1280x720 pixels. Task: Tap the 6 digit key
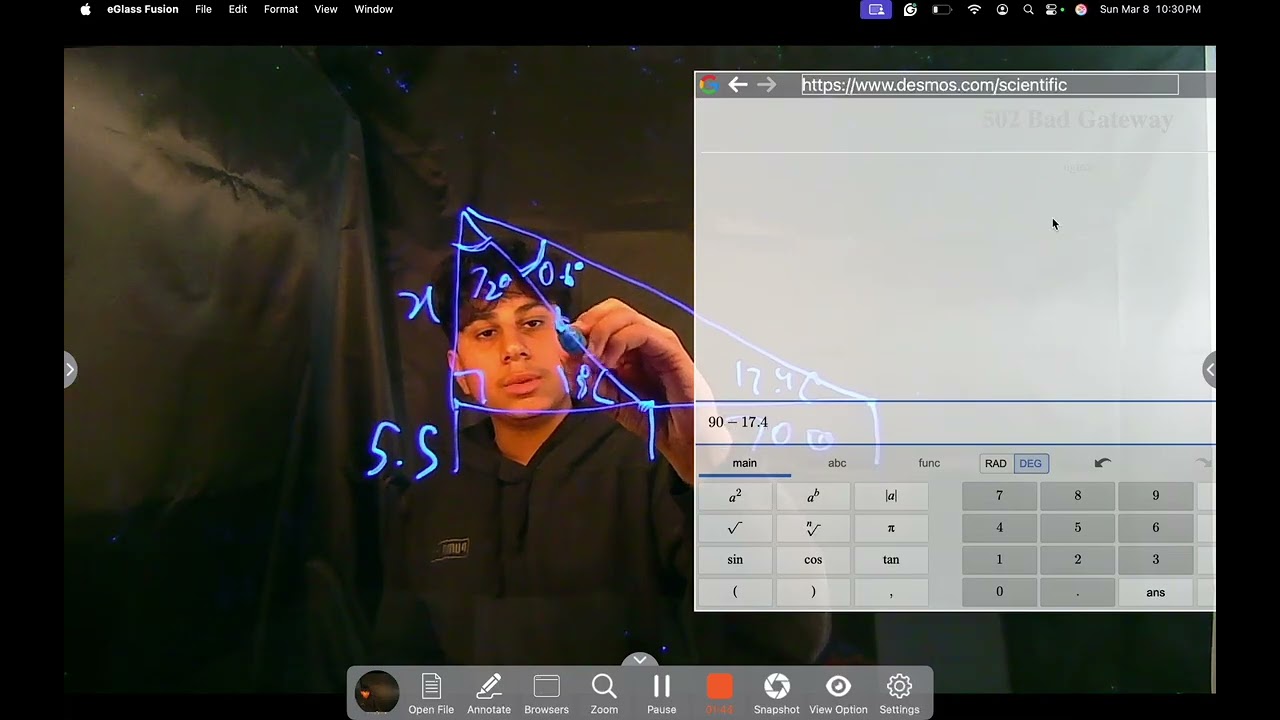(x=1155, y=528)
